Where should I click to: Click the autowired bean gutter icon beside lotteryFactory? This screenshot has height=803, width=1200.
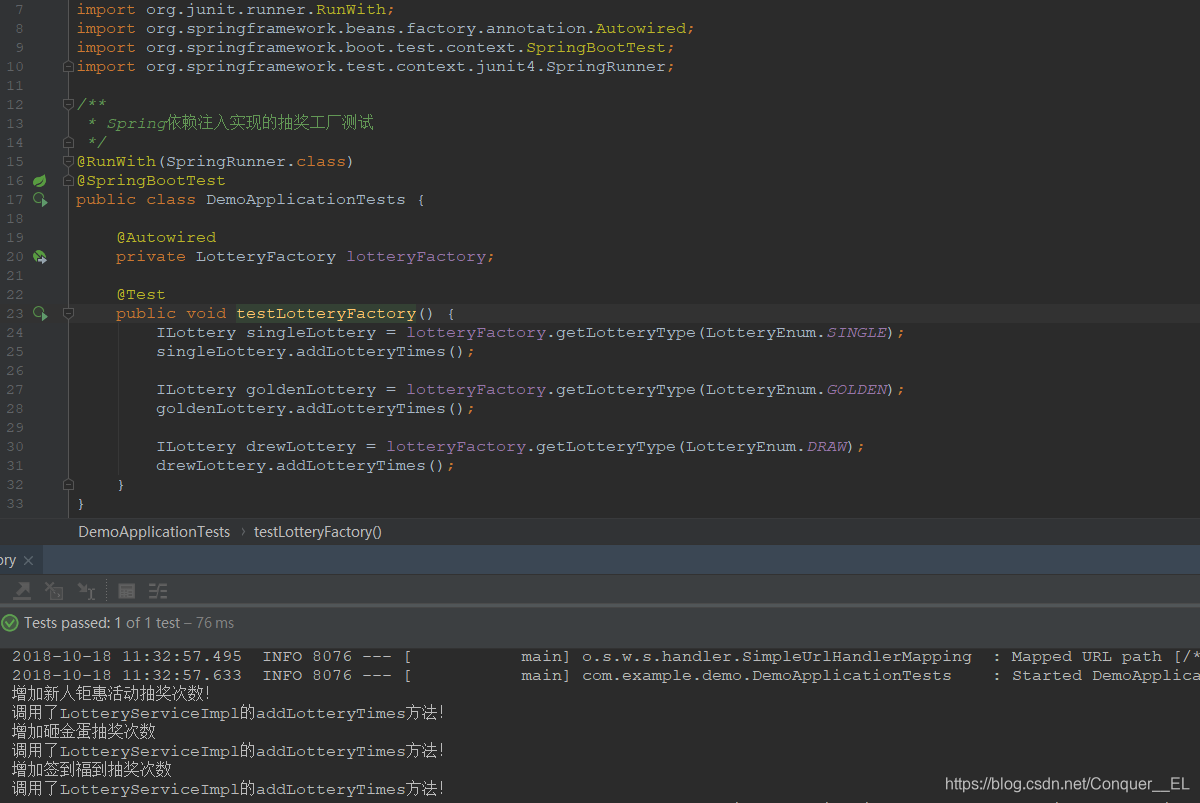40,257
